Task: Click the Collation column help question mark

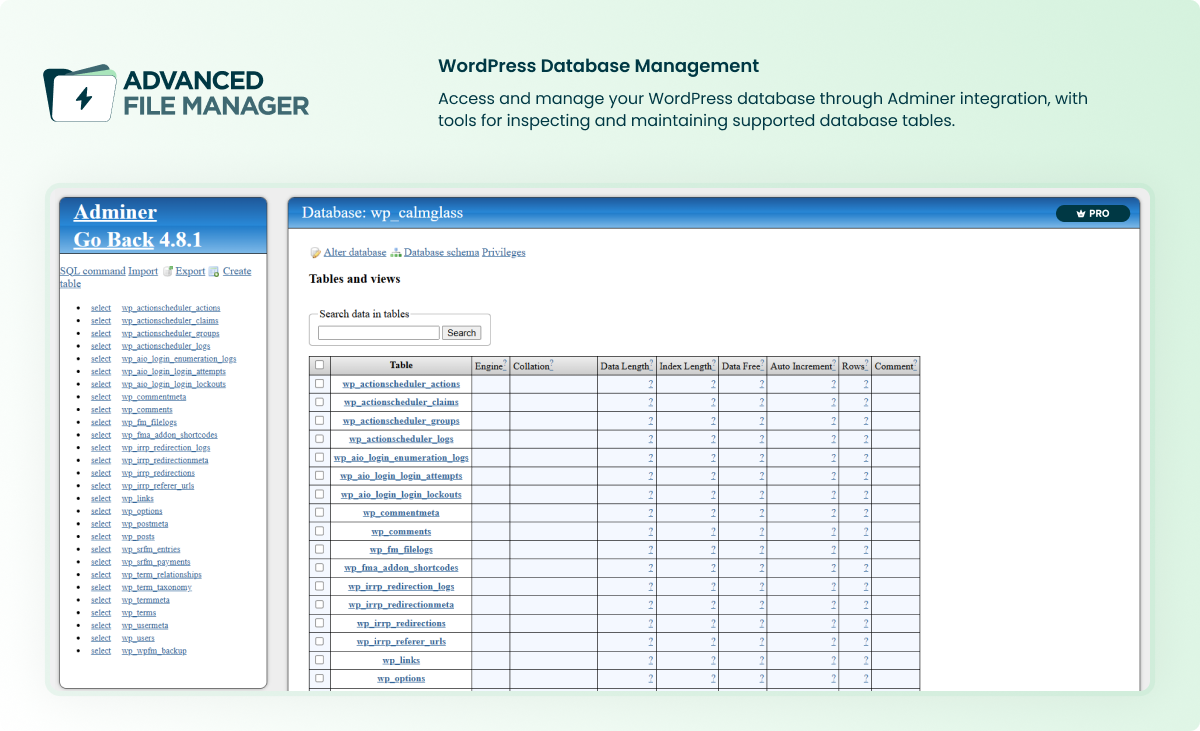Action: 551,364
